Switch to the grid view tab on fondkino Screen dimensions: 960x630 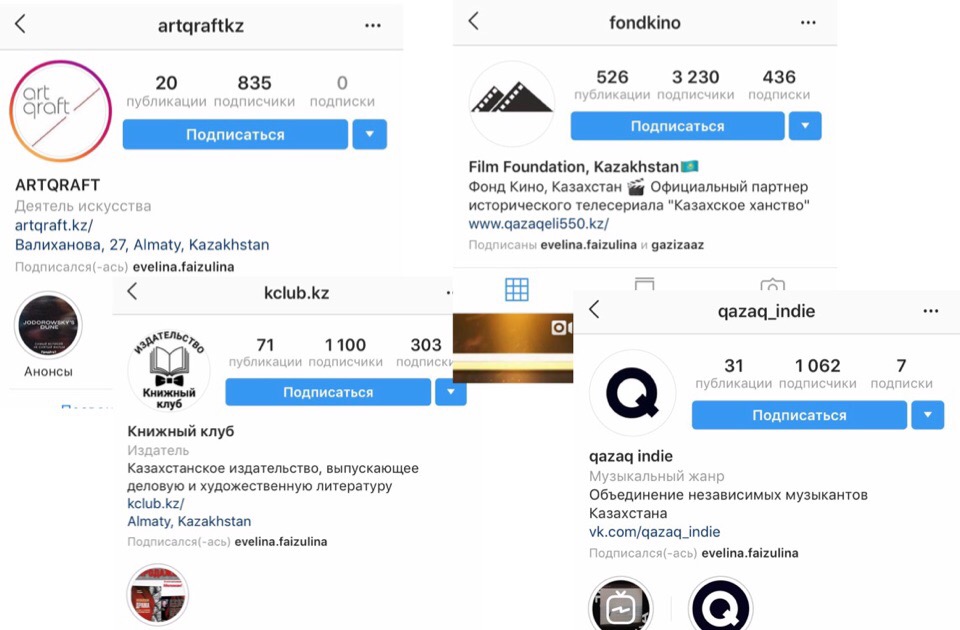[517, 289]
